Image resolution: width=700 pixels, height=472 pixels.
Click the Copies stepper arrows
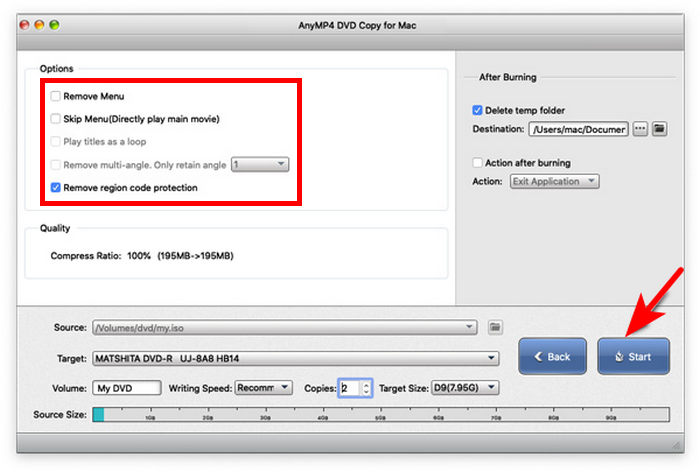click(x=366, y=388)
